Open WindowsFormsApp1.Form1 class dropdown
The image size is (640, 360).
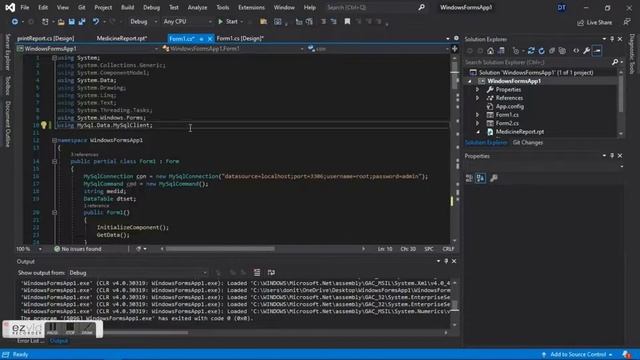coord(233,49)
